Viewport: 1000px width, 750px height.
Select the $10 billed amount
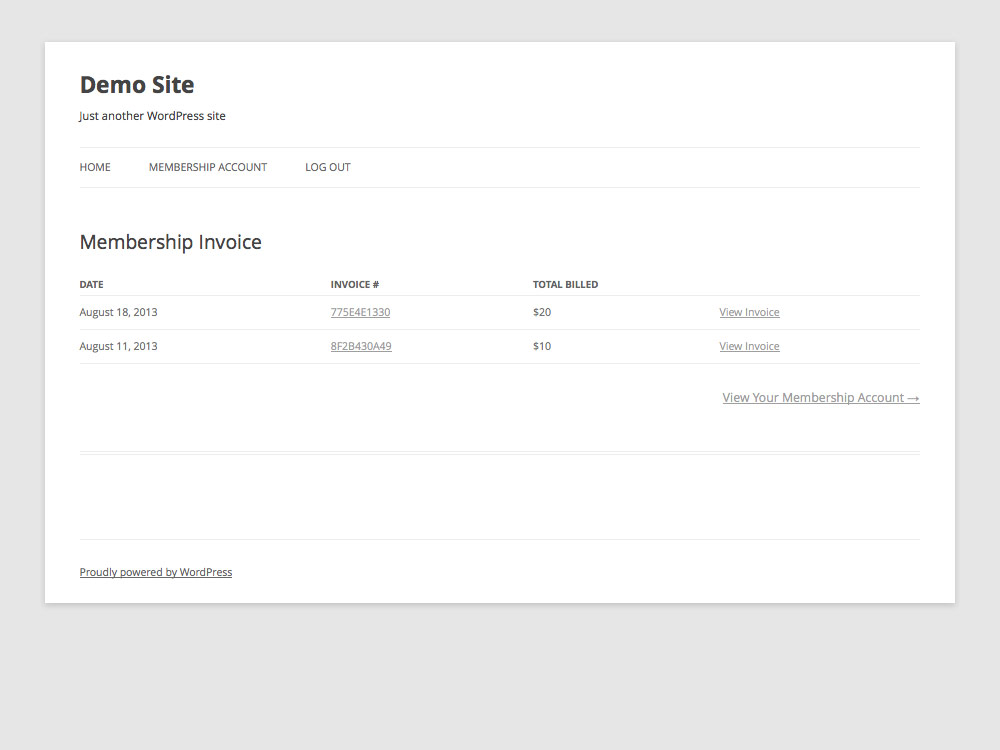coord(542,346)
